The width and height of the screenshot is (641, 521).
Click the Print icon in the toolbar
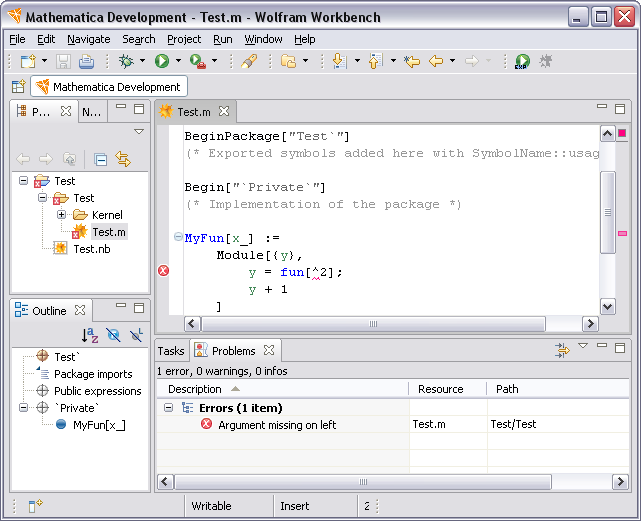[x=86, y=61]
